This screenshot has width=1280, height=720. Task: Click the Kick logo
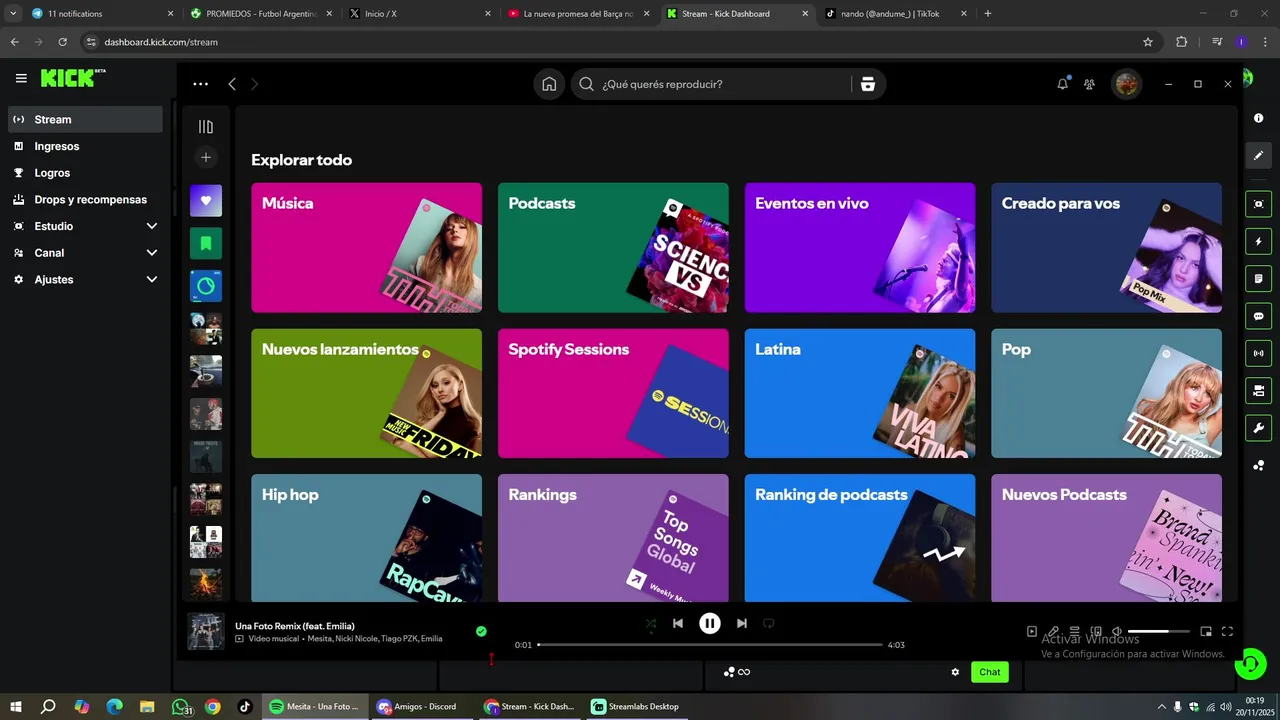pyautogui.click(x=73, y=78)
